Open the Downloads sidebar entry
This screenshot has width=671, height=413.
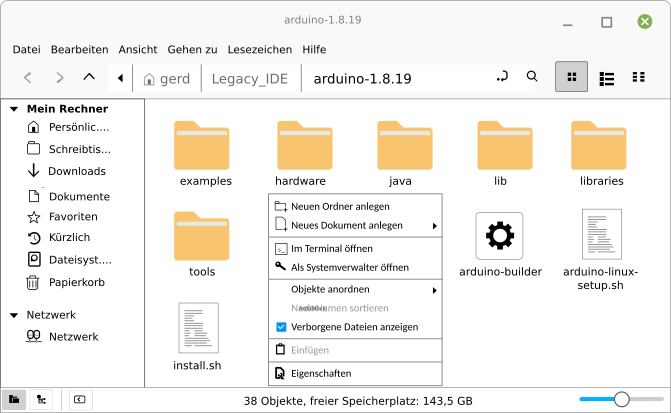coord(76,171)
